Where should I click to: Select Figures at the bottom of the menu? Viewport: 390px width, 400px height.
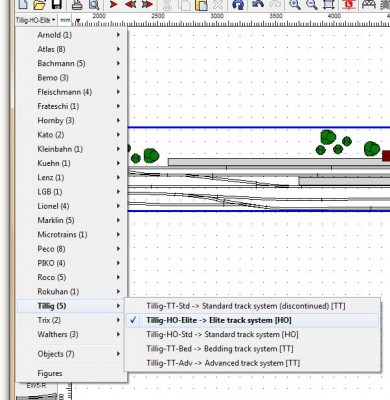point(72,373)
